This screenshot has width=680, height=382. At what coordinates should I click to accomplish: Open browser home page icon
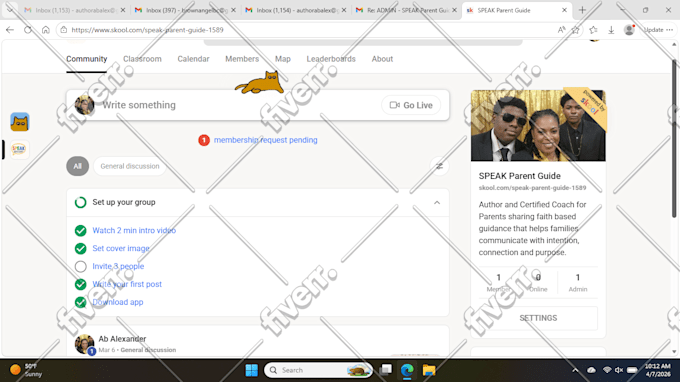coord(46,29)
